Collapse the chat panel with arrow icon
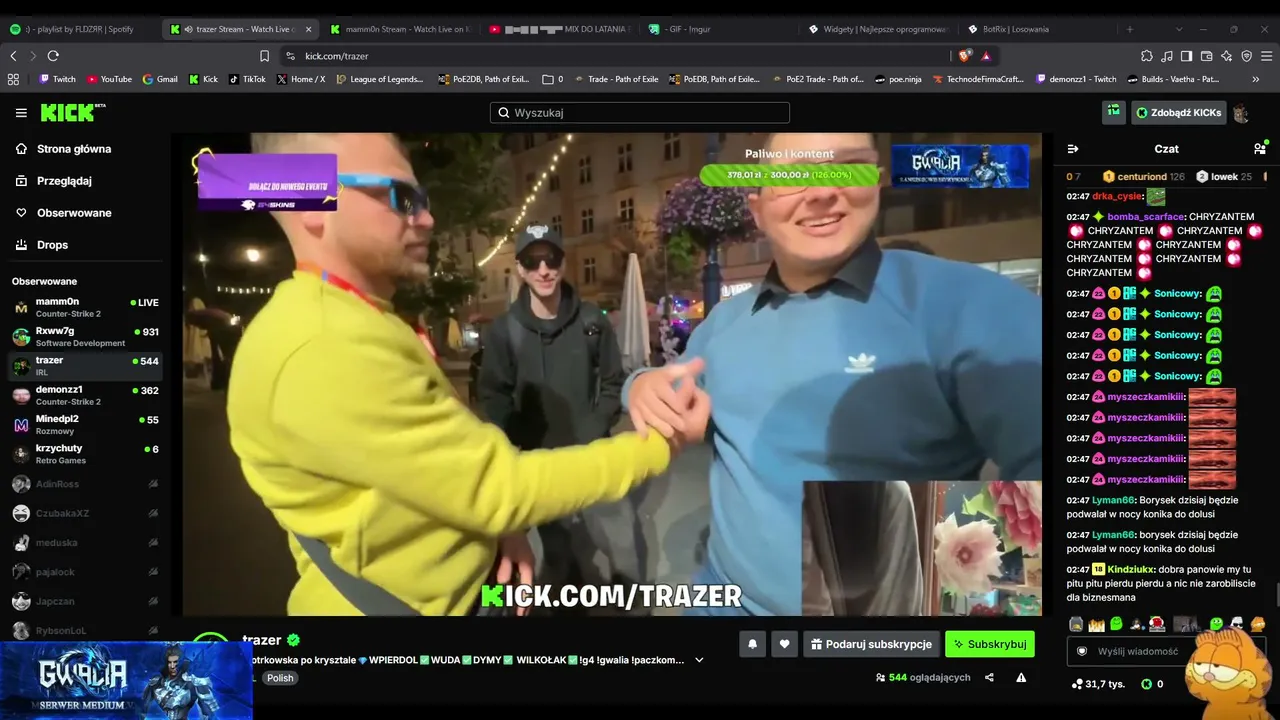 [x=1073, y=149]
